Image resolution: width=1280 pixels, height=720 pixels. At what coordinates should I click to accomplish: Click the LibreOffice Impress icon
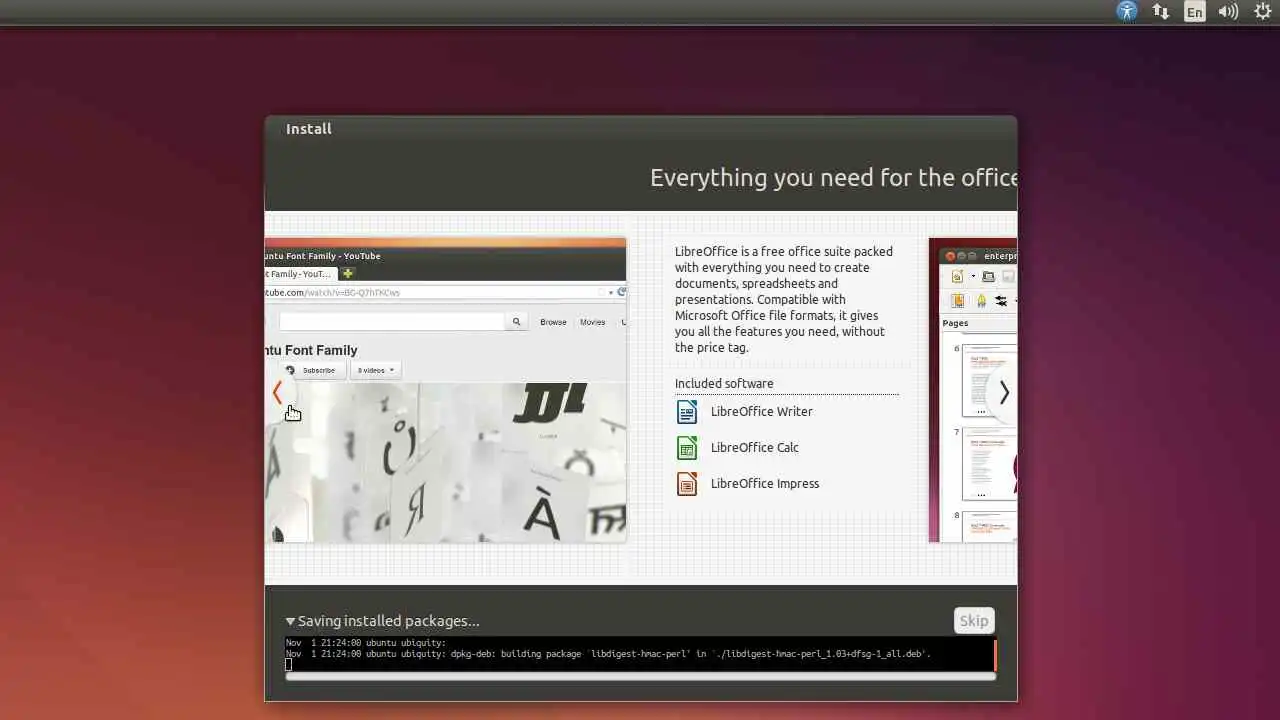coord(687,484)
